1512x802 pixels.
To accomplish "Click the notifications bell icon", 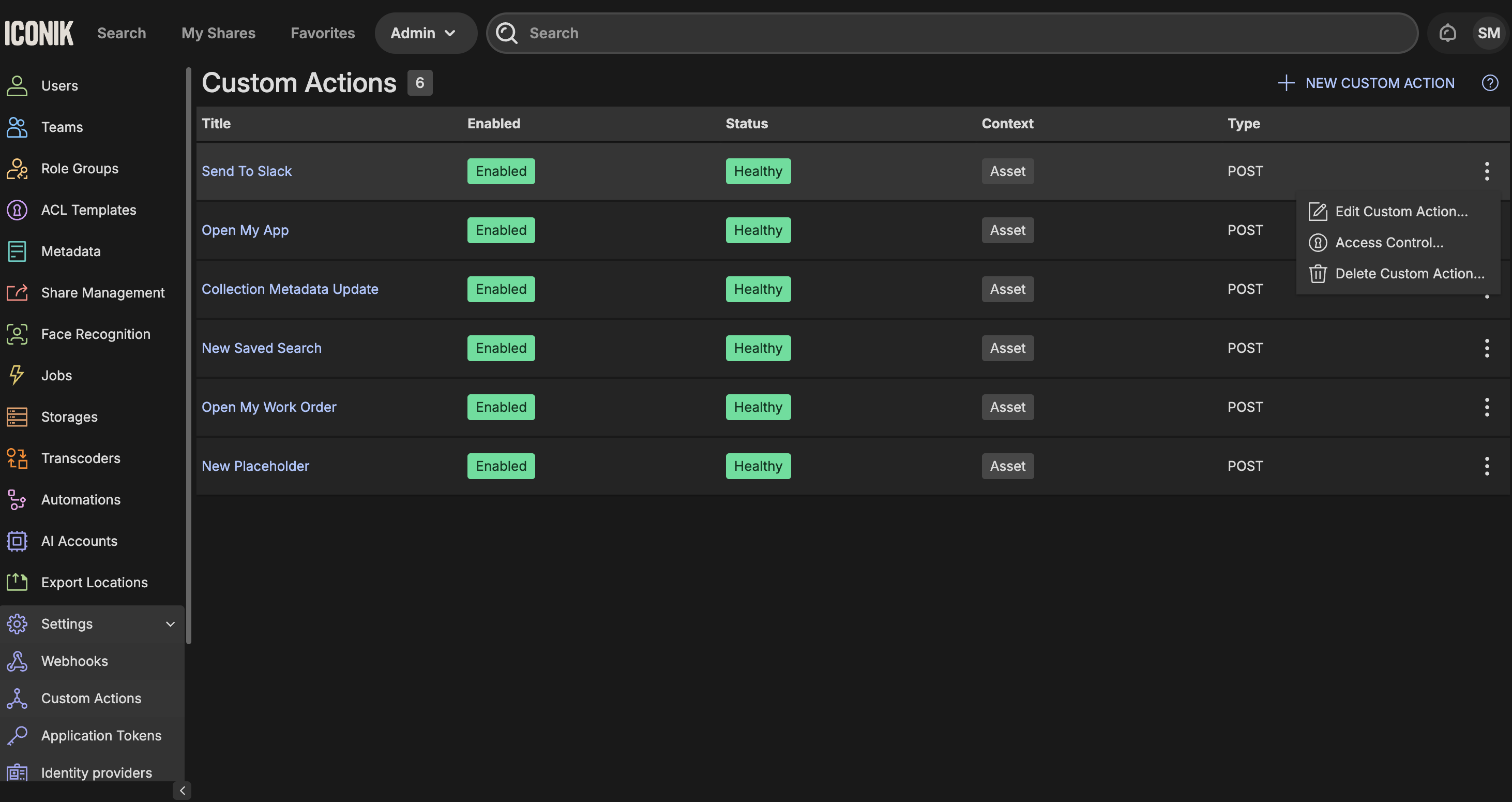I will point(1447,33).
